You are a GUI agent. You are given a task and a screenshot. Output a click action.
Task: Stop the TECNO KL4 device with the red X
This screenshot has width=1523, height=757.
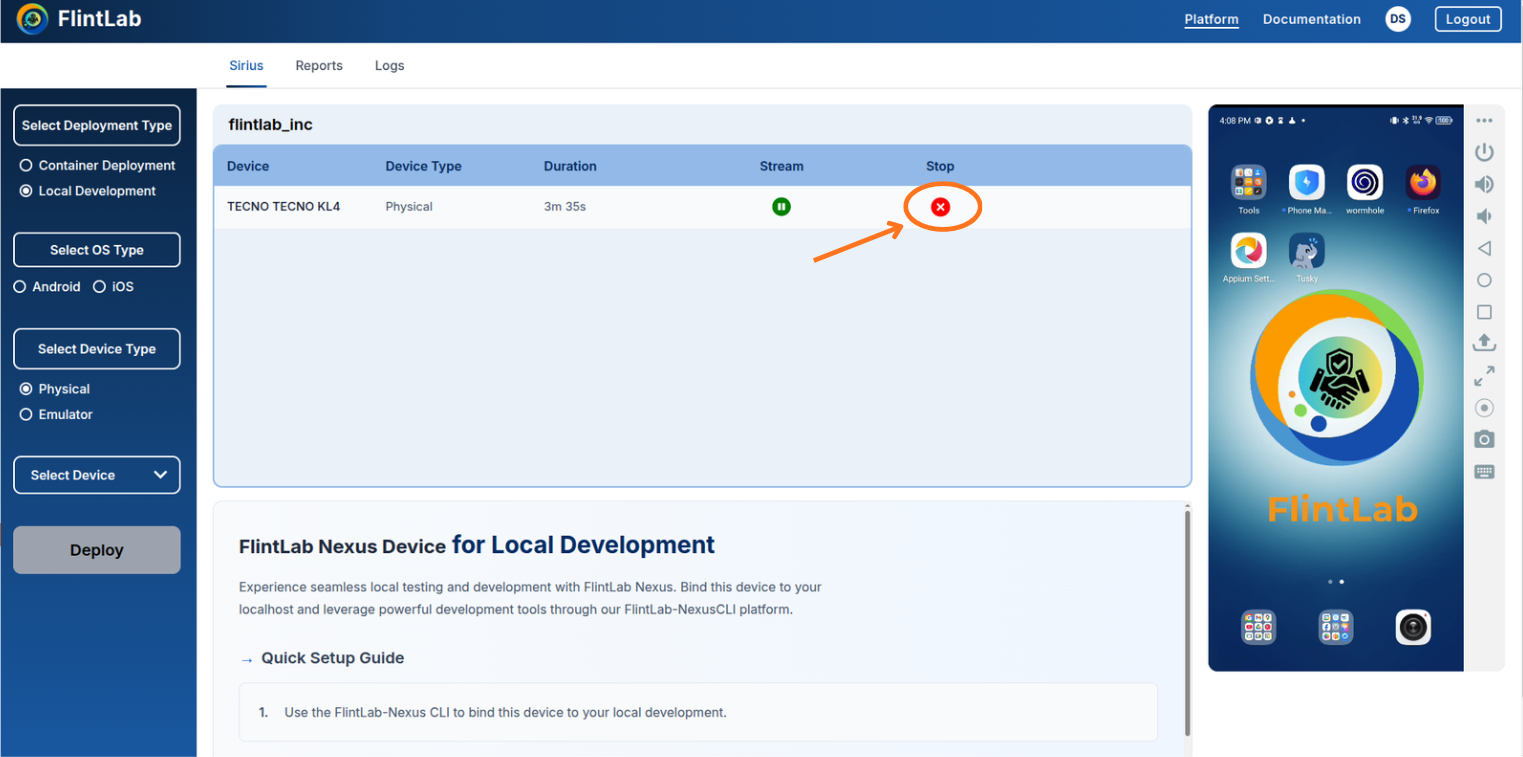click(940, 207)
